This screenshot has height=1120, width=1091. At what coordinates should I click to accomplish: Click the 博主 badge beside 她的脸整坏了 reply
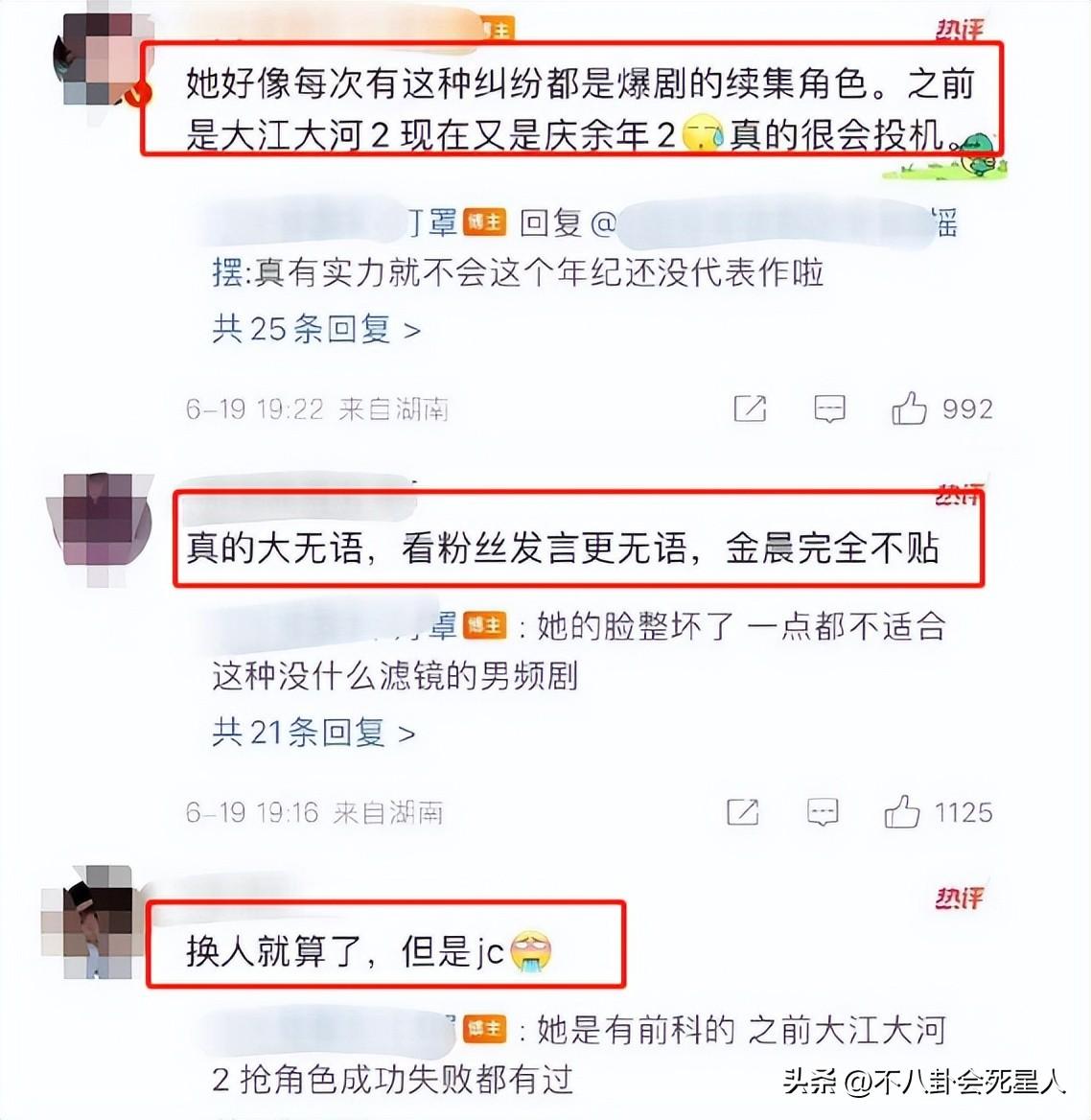[x=485, y=626]
